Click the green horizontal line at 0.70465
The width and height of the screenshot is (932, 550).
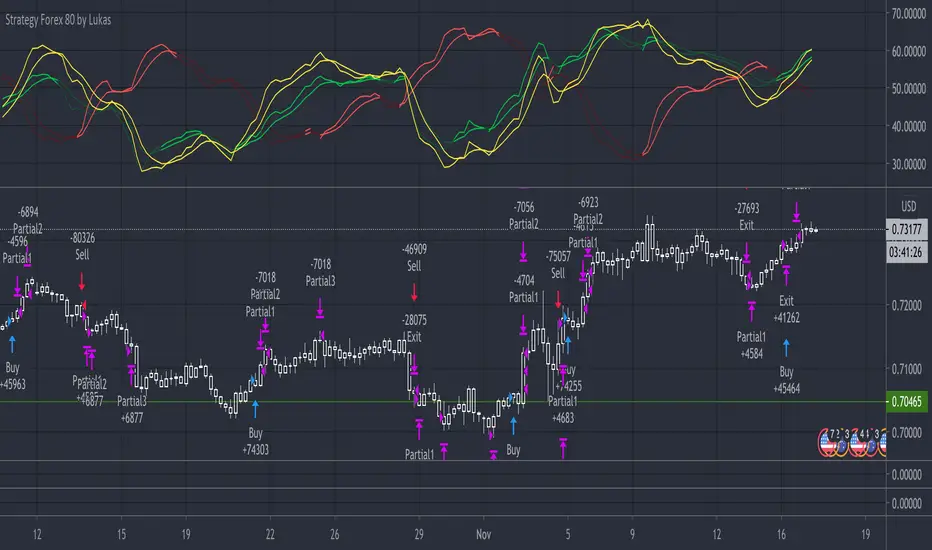443,402
